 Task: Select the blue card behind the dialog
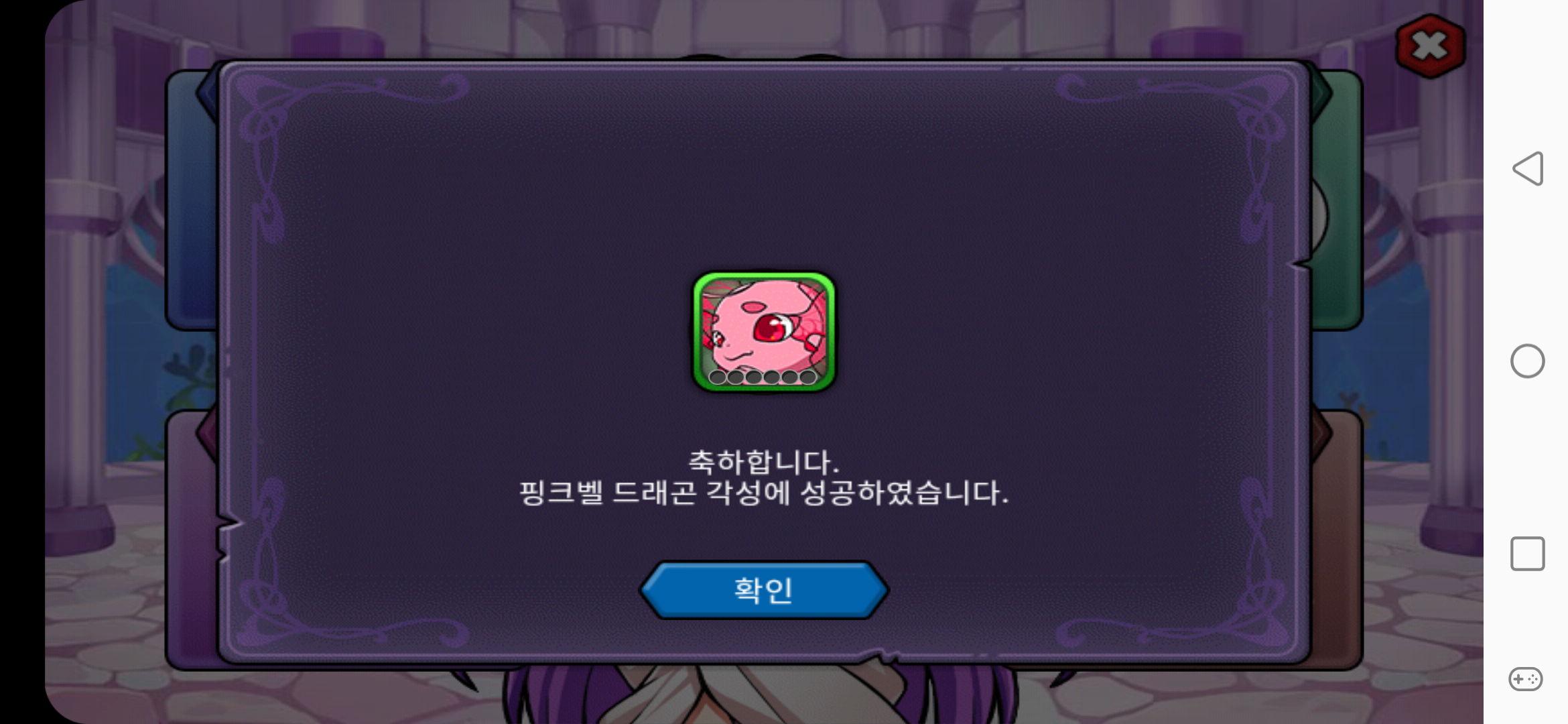(x=192, y=201)
